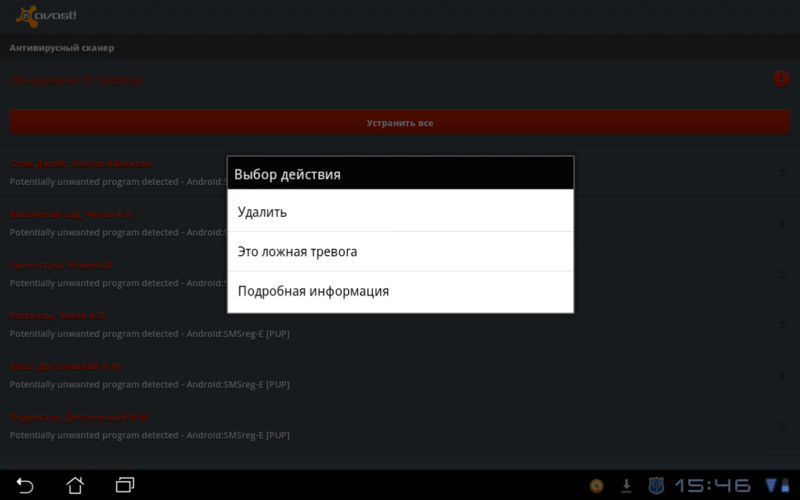Tap the Android back navigation icon
This screenshot has width=800, height=500.
(24, 485)
